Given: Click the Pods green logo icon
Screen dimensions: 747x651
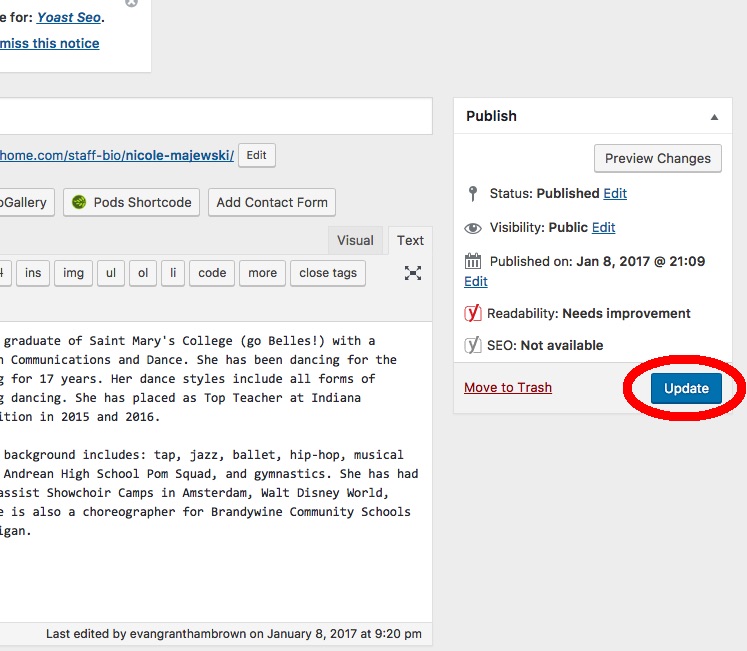Looking at the screenshot, I should click(79, 203).
